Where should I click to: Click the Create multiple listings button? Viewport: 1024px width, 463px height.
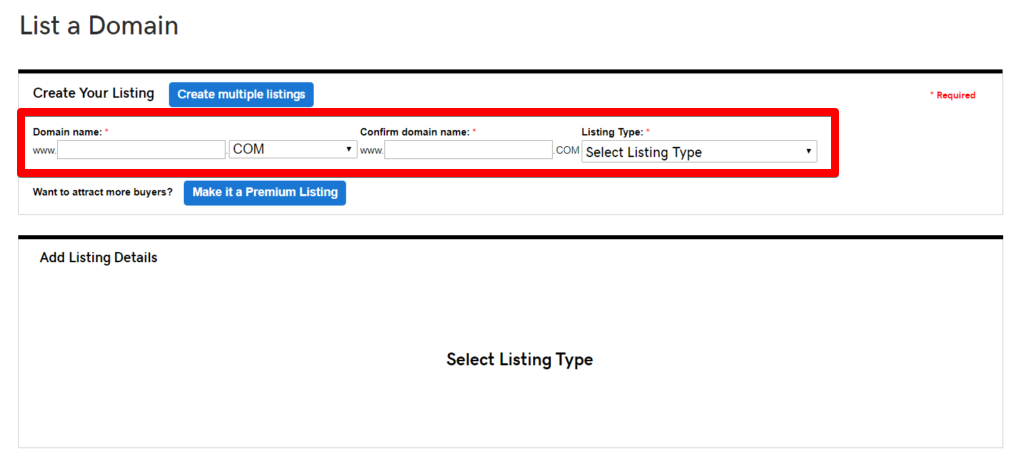(x=241, y=95)
